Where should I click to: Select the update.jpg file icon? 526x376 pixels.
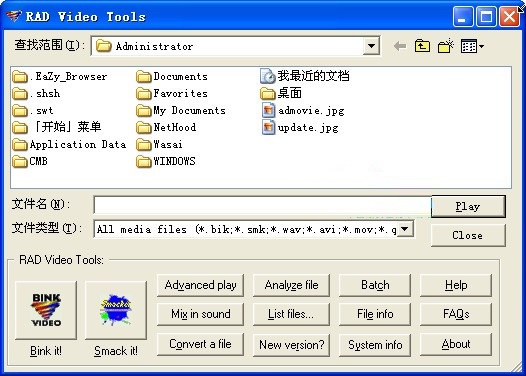[268, 127]
